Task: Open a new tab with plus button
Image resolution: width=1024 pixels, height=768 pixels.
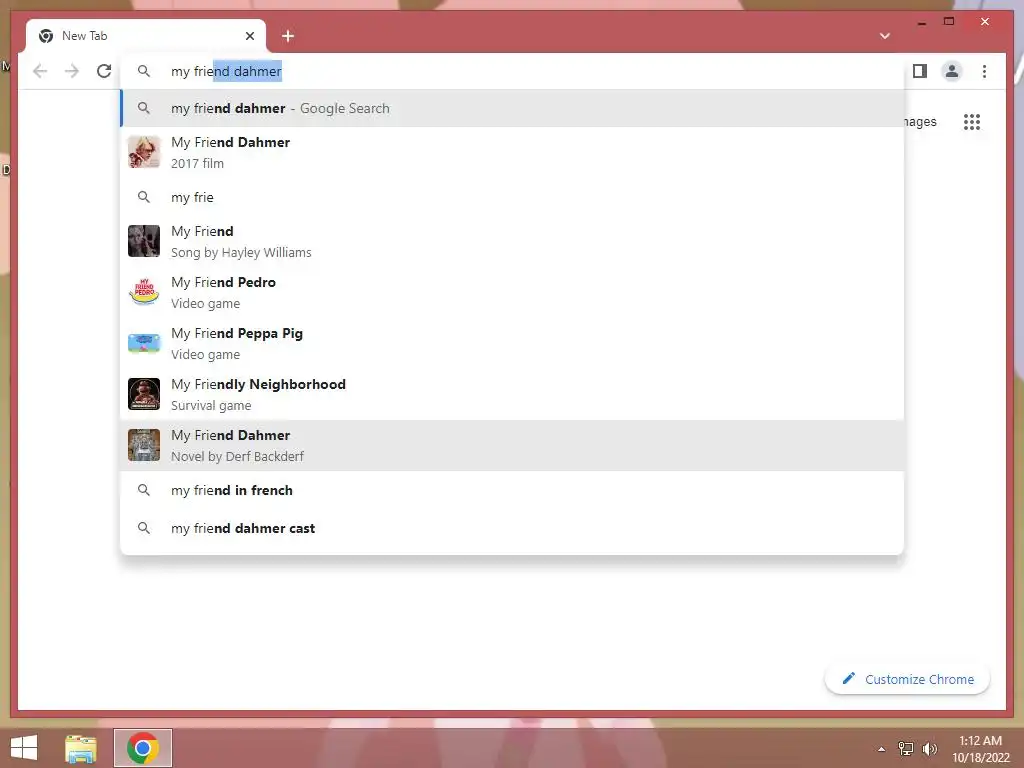Action: [288, 36]
